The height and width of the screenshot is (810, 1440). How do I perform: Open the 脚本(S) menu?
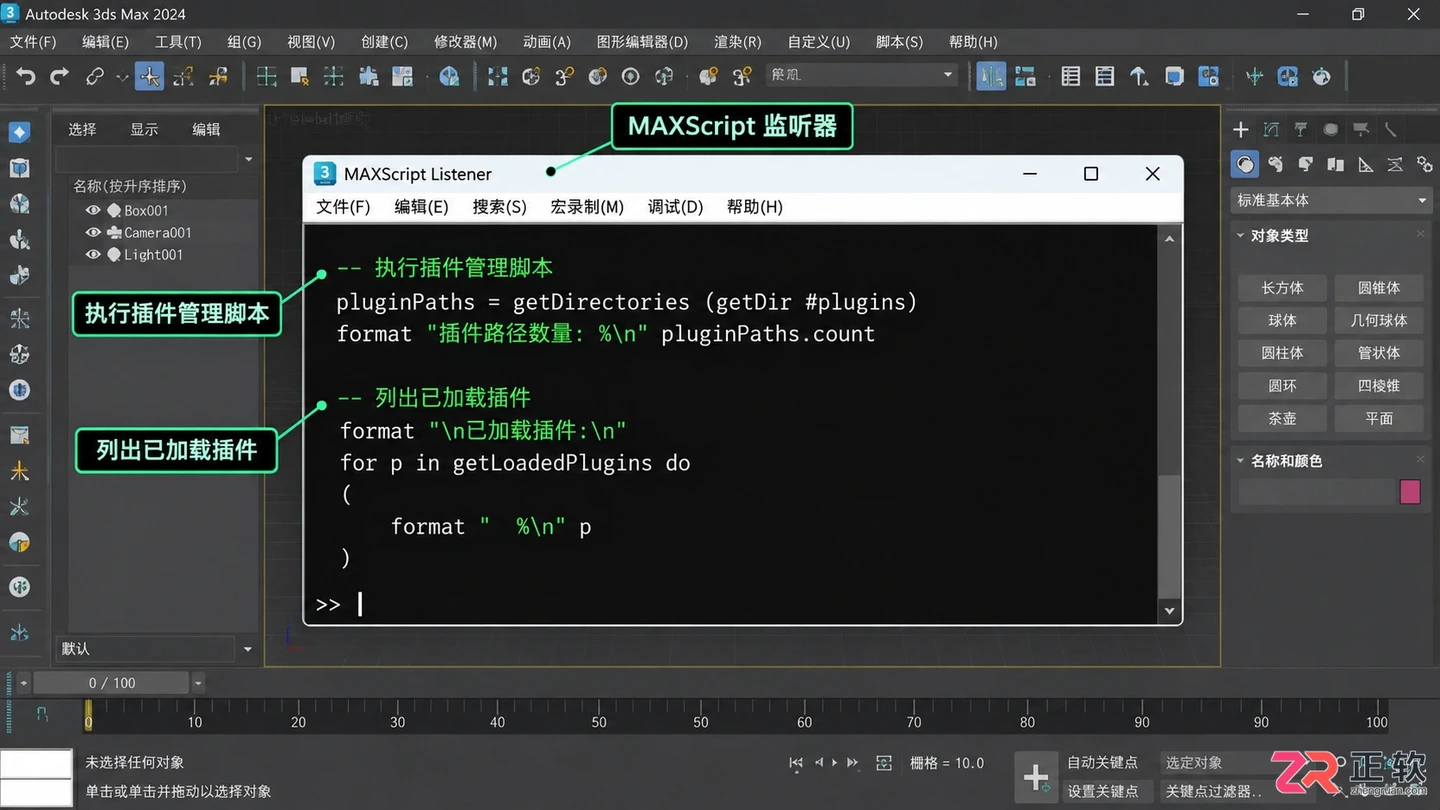tap(899, 42)
